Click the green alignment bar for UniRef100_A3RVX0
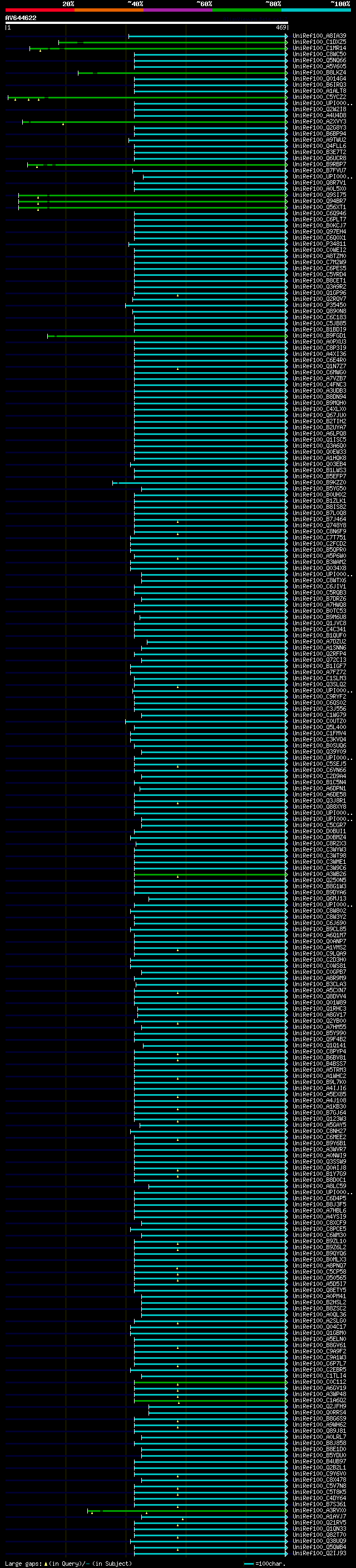The image size is (356, 1568). [187, 1511]
